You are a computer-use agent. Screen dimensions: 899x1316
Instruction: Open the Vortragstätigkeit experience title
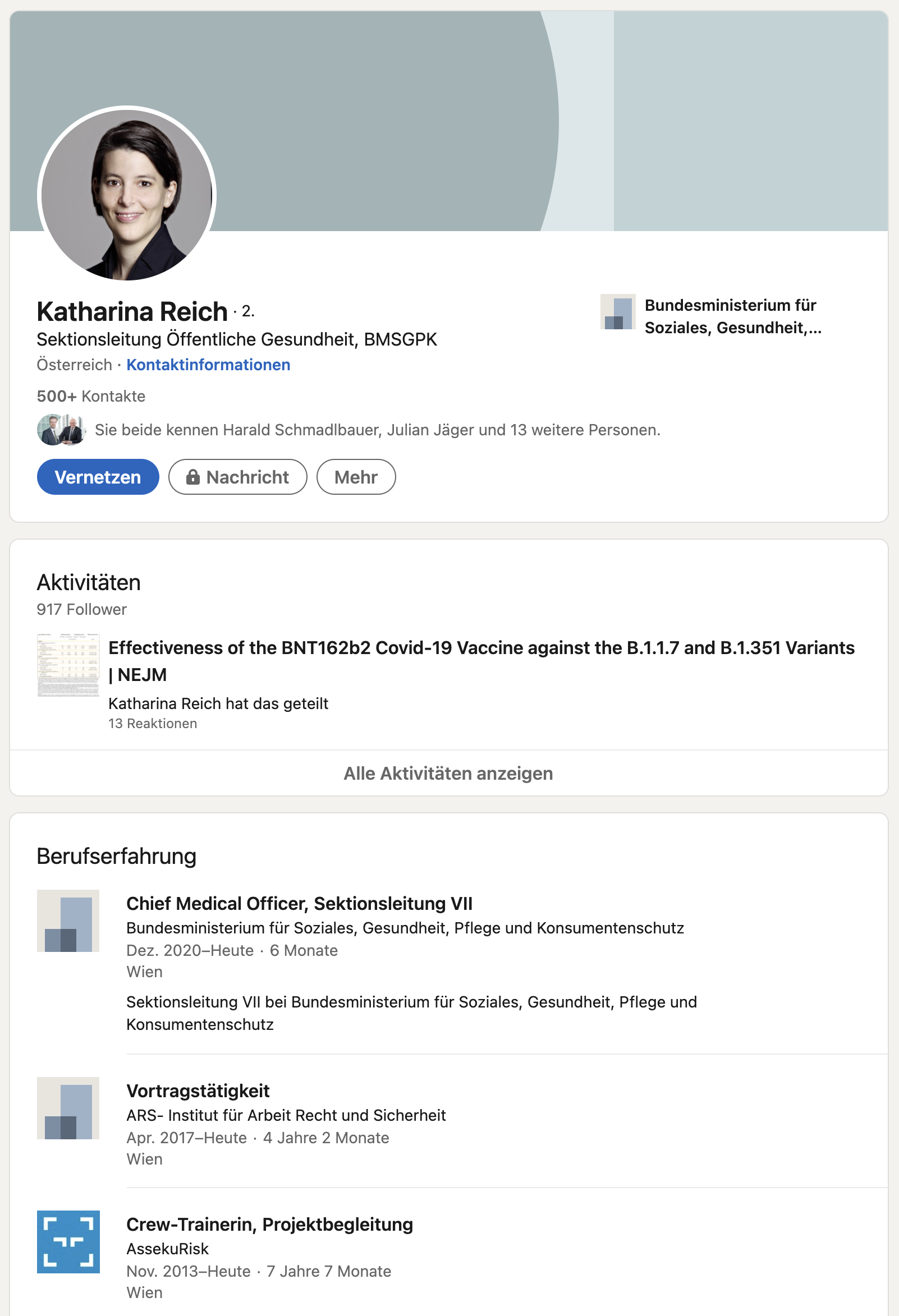198,1090
